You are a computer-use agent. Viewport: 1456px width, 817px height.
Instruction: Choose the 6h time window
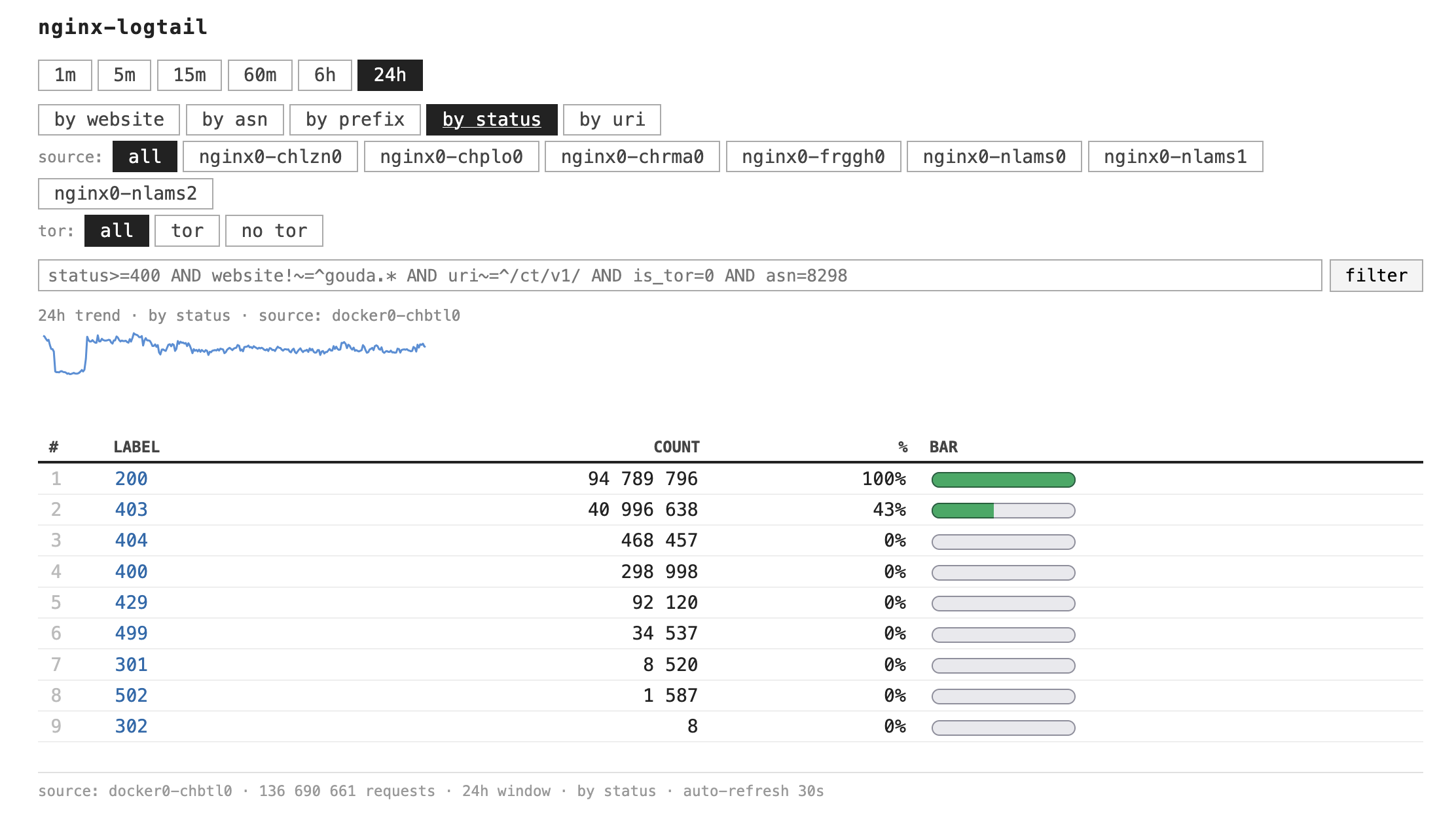click(x=325, y=75)
